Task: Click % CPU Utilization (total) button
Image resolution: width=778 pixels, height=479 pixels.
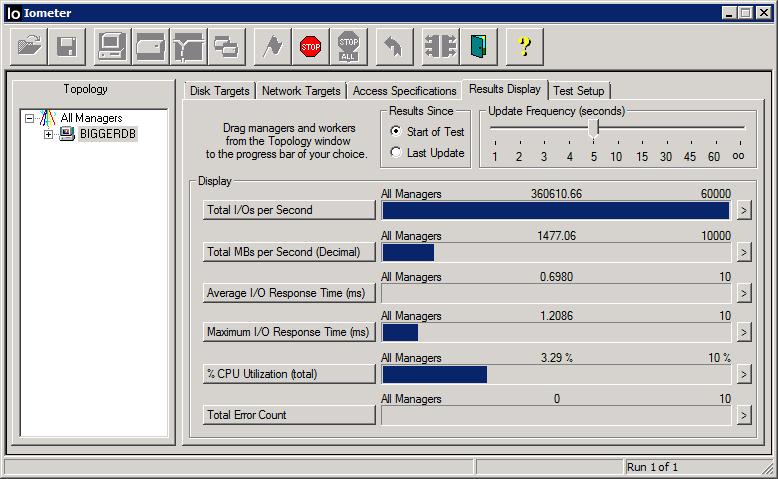Action: click(x=289, y=374)
